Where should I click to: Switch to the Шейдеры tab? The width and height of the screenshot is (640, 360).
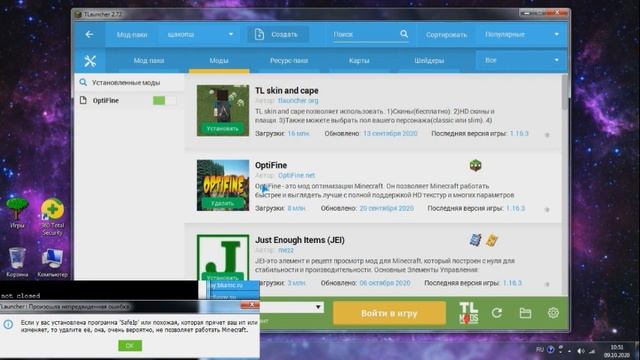429,61
